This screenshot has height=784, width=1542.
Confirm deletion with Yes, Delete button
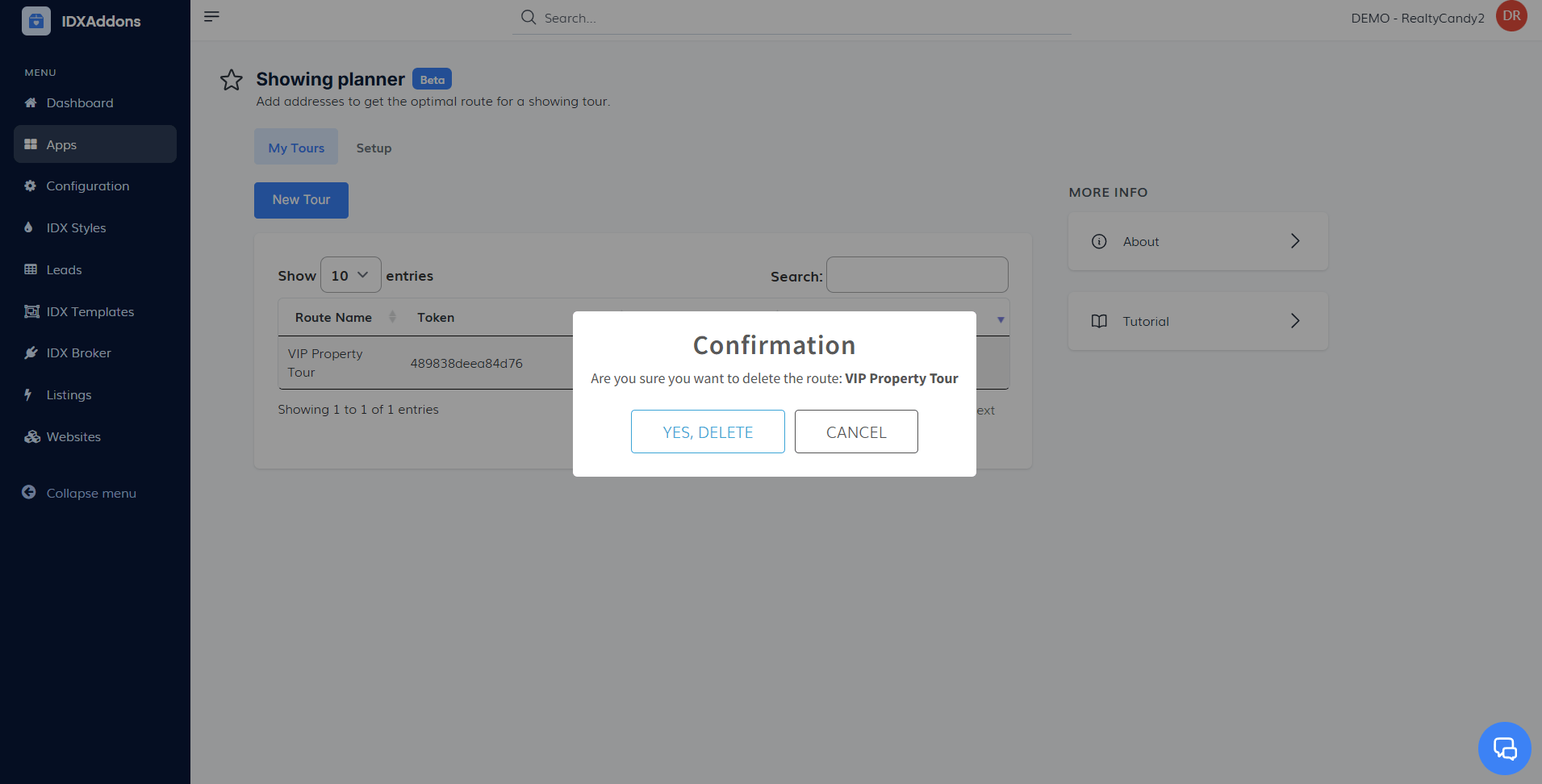coord(708,432)
